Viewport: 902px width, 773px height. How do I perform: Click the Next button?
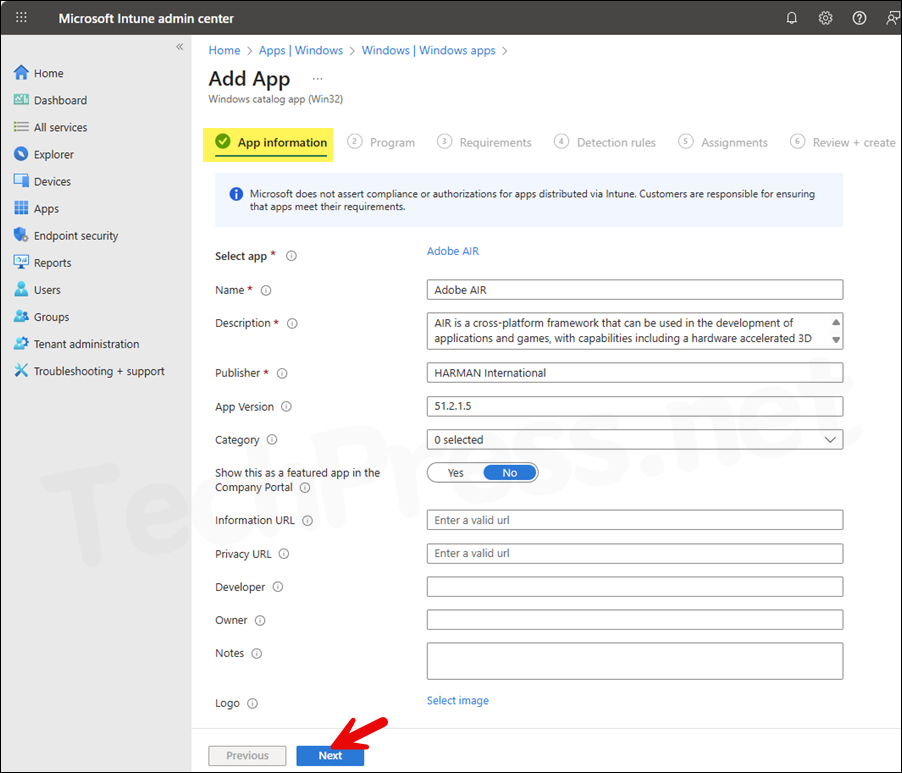[330, 756]
